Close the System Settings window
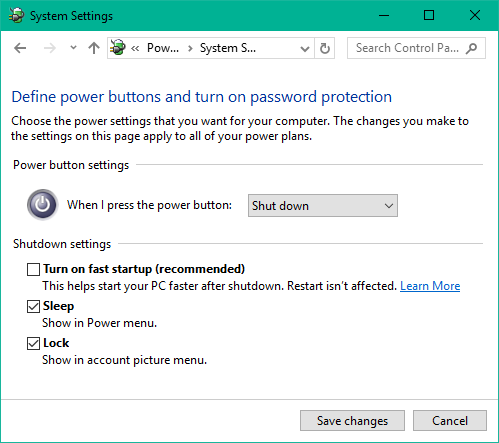Viewport: 499px width, 443px height. (475, 15)
